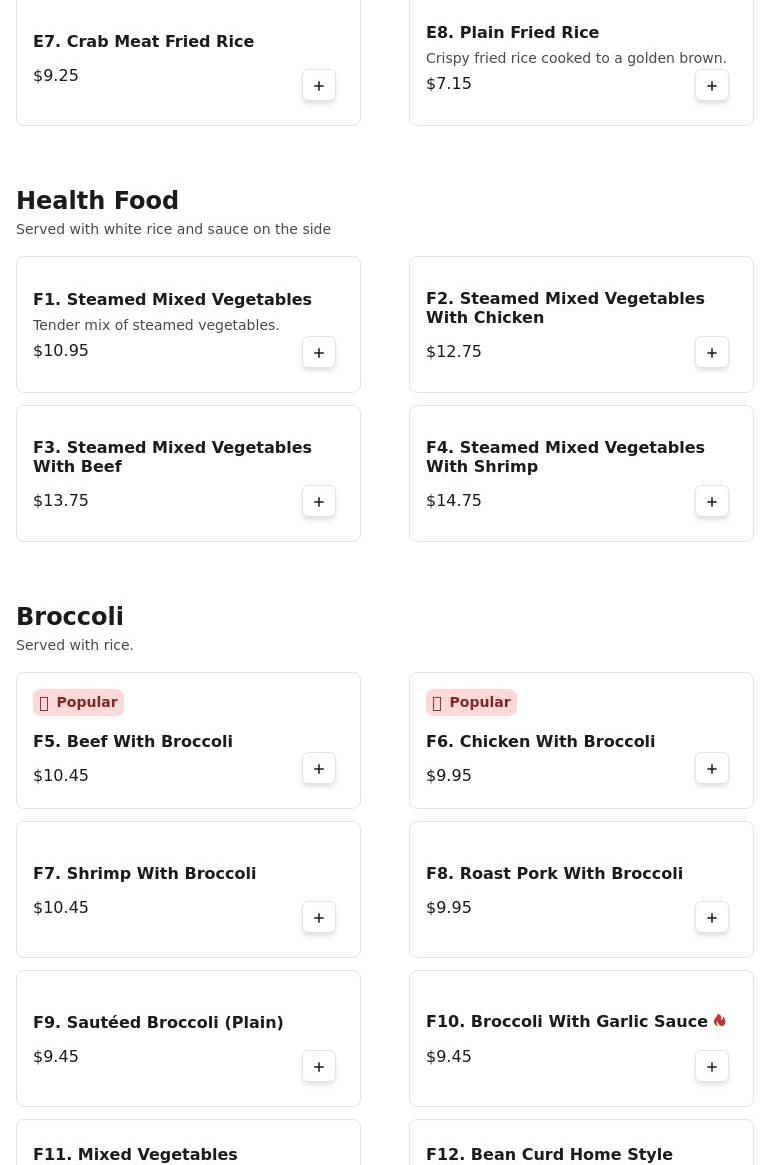Add F10 Broccoli With Garlic Sauce
The width and height of the screenshot is (770, 1165).
(712, 1067)
